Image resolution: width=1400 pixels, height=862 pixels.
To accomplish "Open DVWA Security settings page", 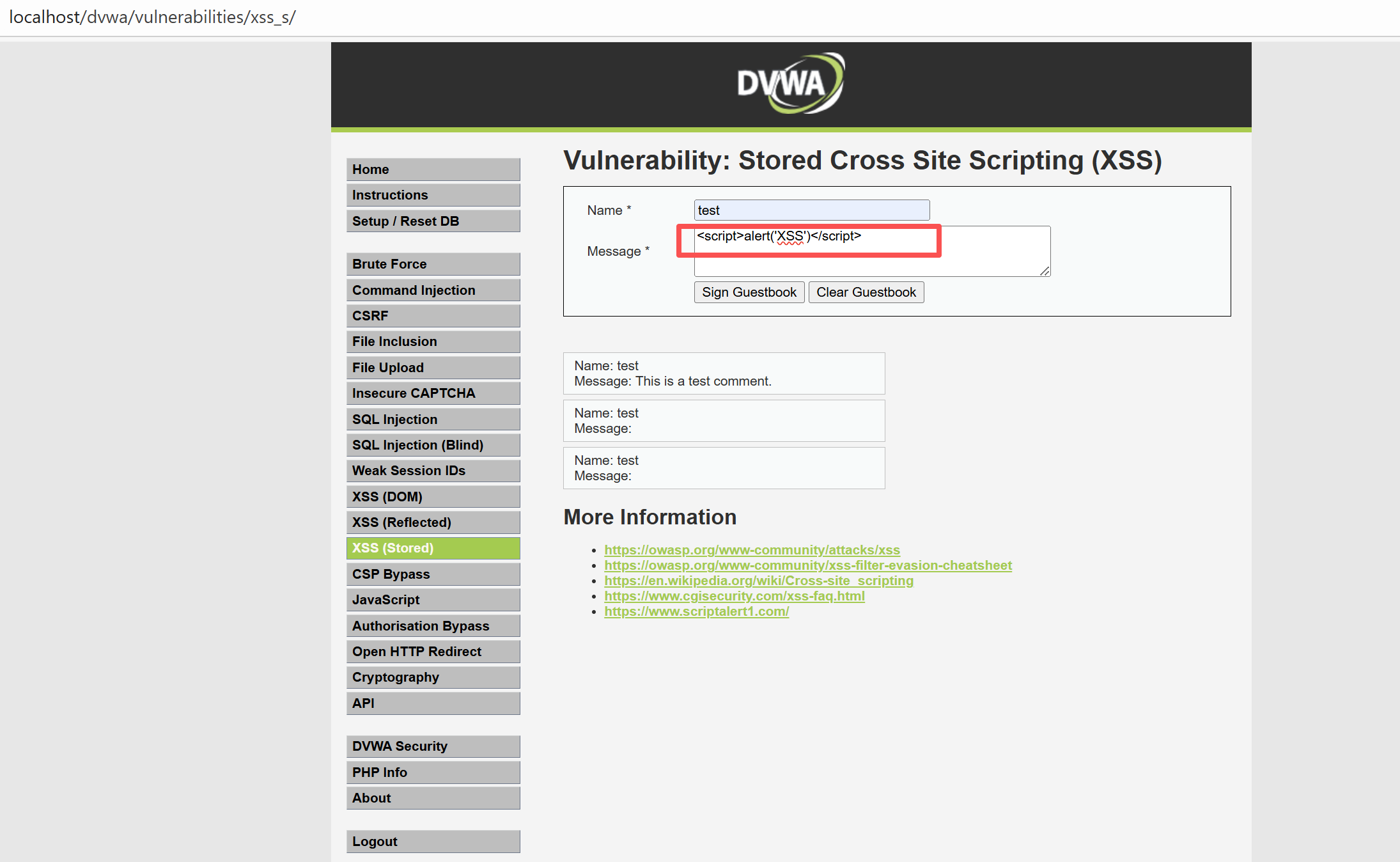I will pos(433,746).
